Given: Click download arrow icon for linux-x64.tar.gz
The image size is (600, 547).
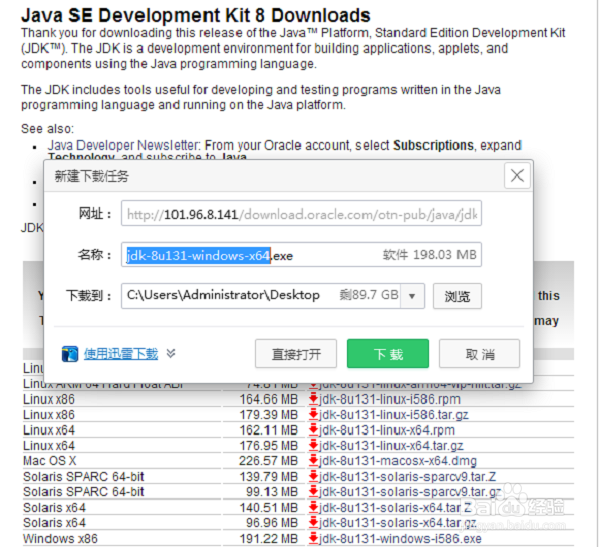Looking at the screenshot, I should [313, 445].
